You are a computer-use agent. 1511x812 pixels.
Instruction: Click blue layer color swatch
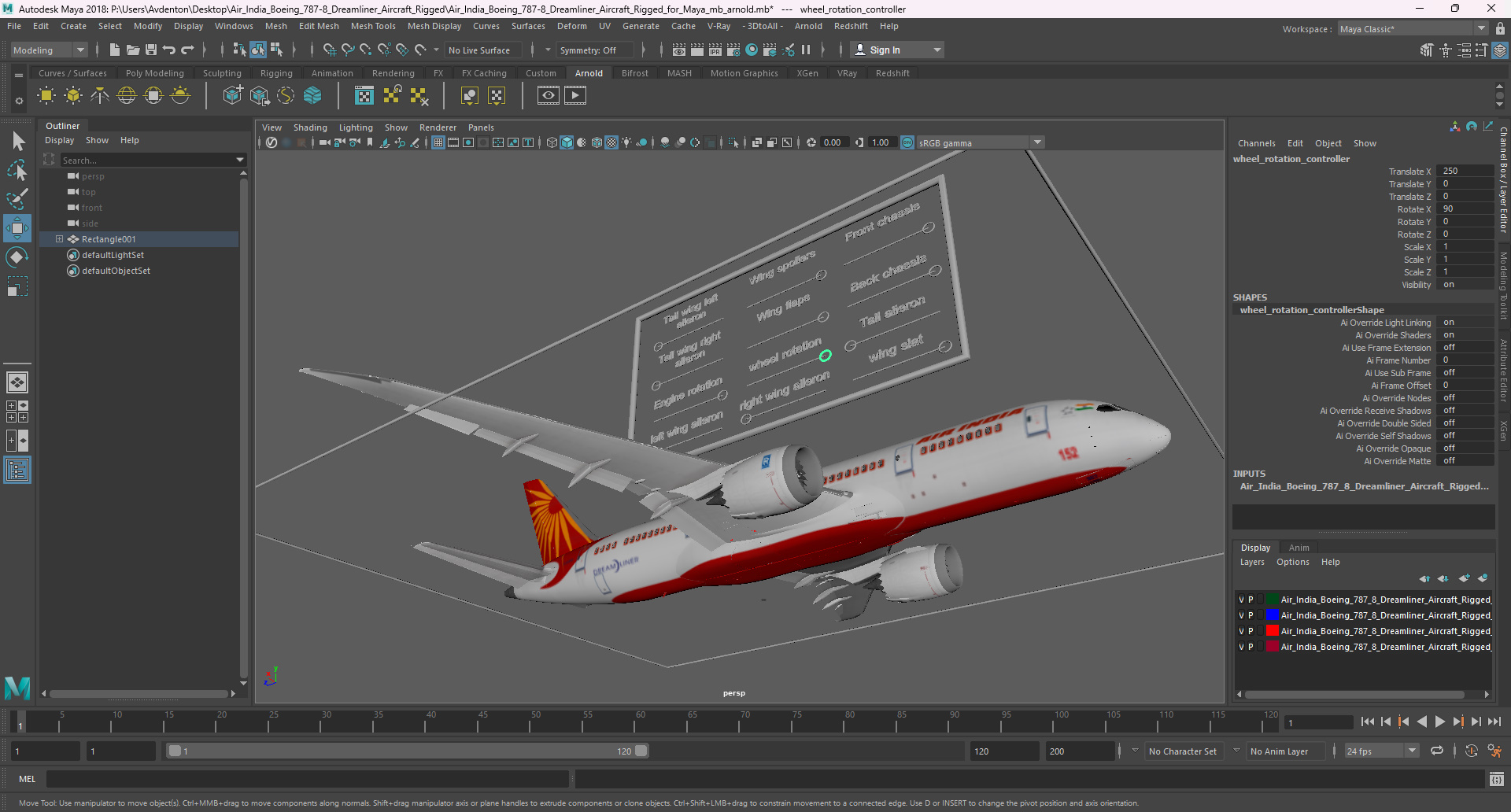click(1273, 615)
